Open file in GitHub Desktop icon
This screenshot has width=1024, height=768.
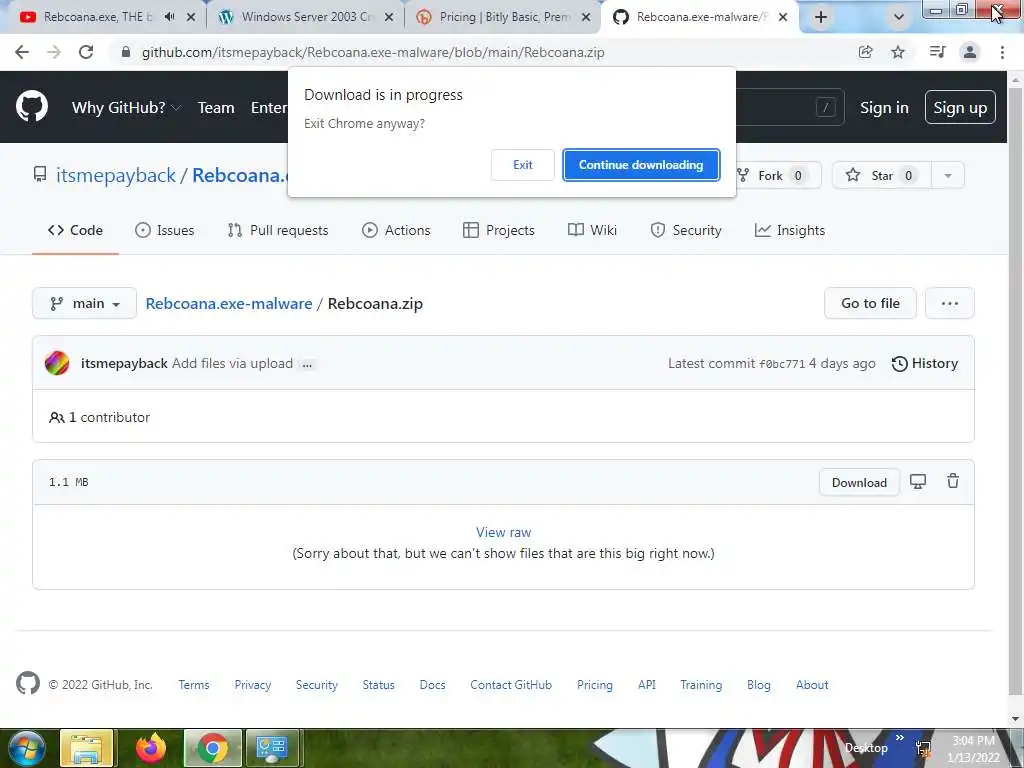(x=918, y=482)
